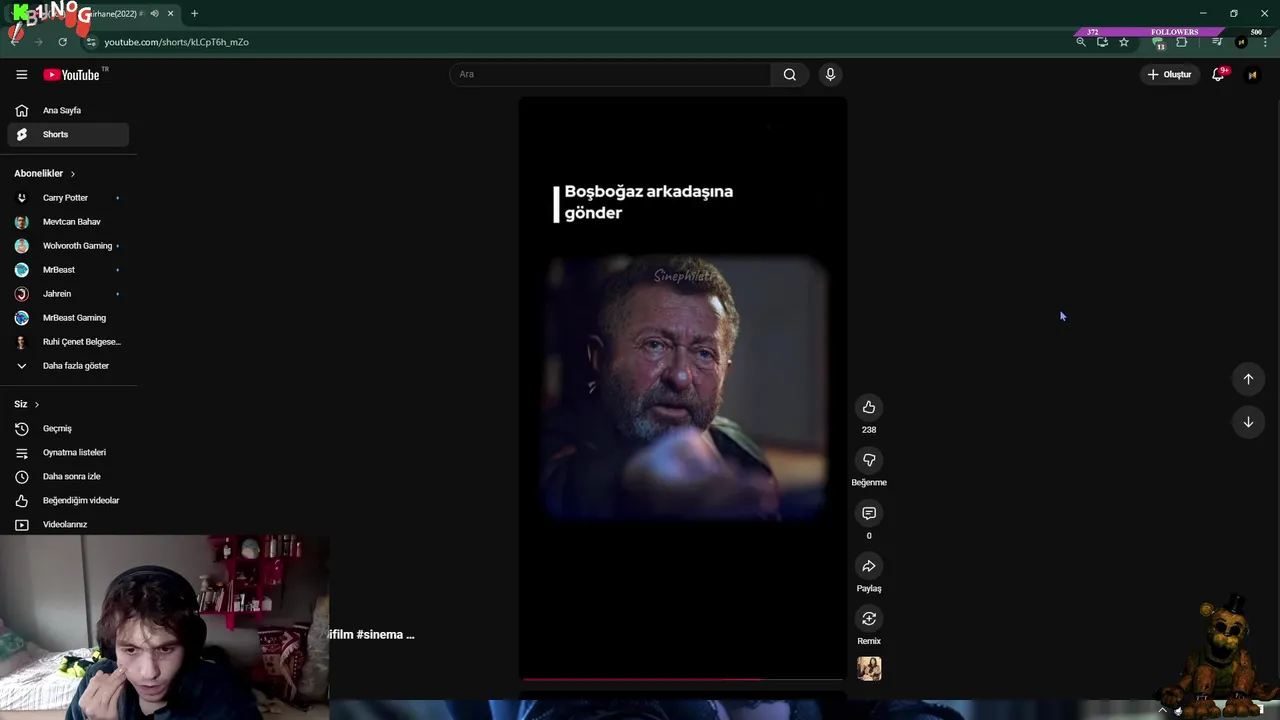Viewport: 1280px width, 720px height.
Task: Open the Chrome three-dot menu
Action: point(1265,42)
